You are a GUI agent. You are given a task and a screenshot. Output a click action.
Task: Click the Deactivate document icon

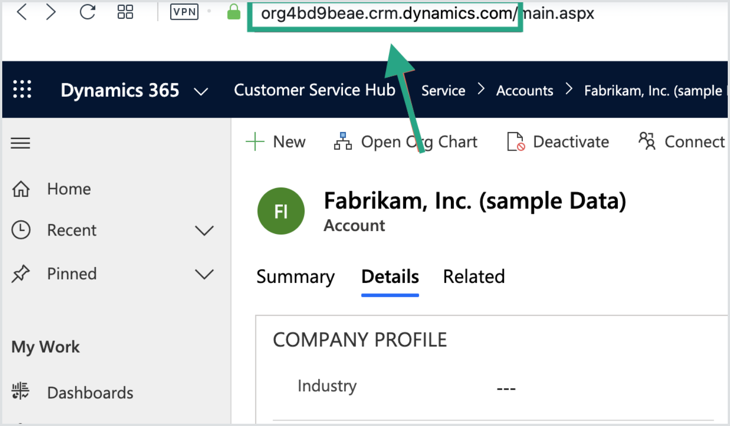click(x=515, y=142)
